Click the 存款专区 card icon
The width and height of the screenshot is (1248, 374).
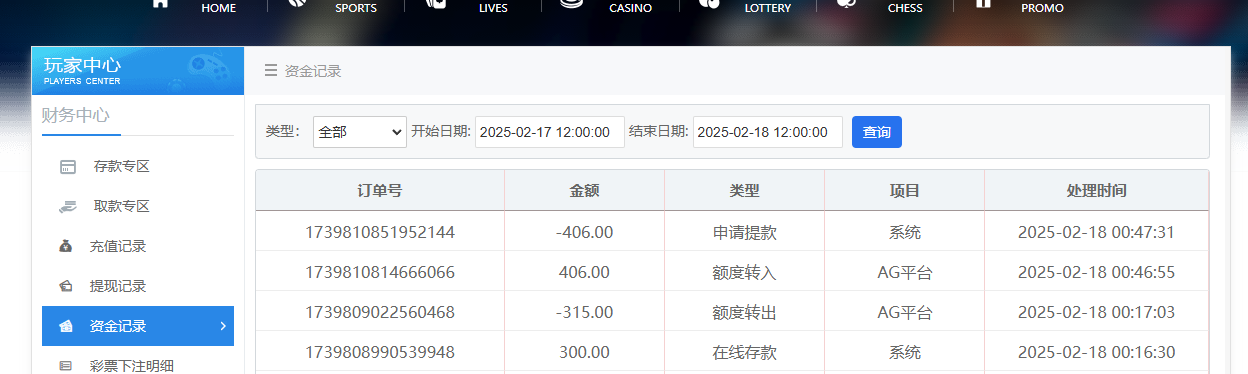[67, 167]
